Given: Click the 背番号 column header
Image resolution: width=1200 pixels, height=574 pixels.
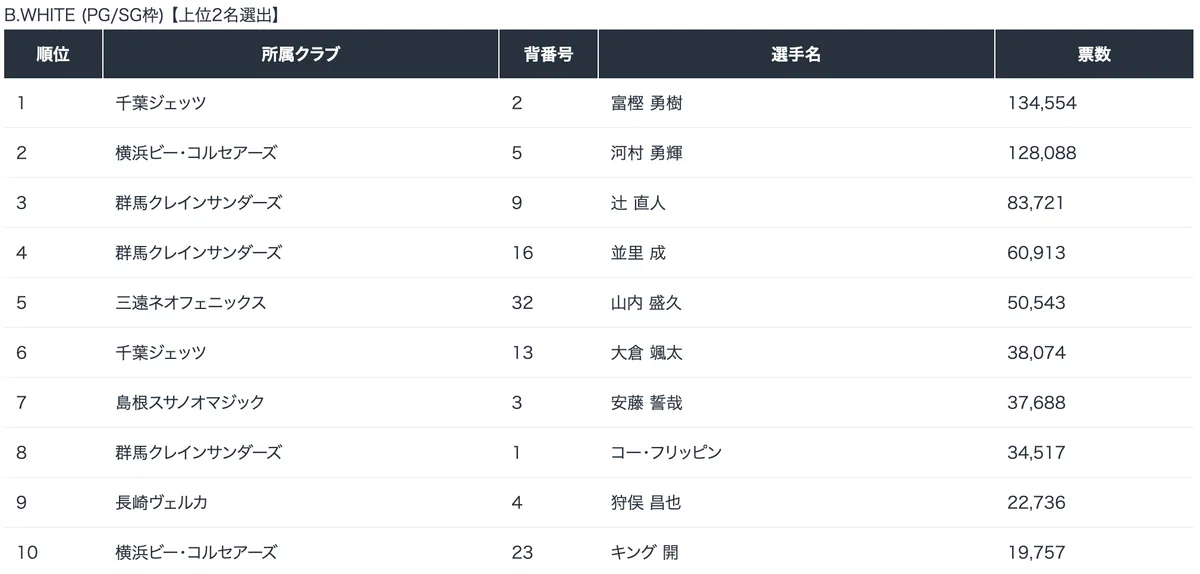Looking at the screenshot, I should (x=548, y=54).
